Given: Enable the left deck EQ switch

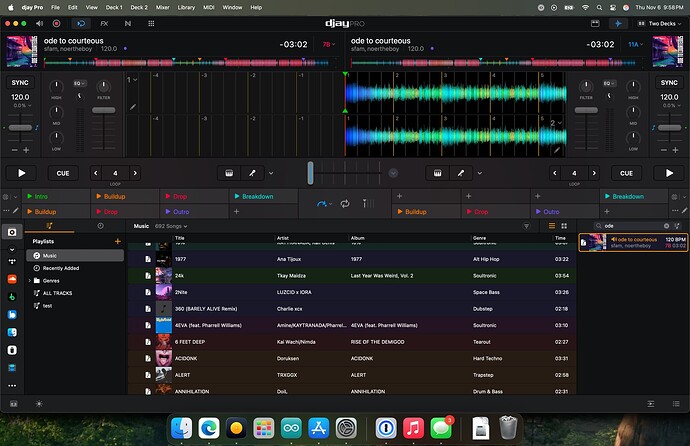Looking at the screenshot, I should (x=78, y=84).
